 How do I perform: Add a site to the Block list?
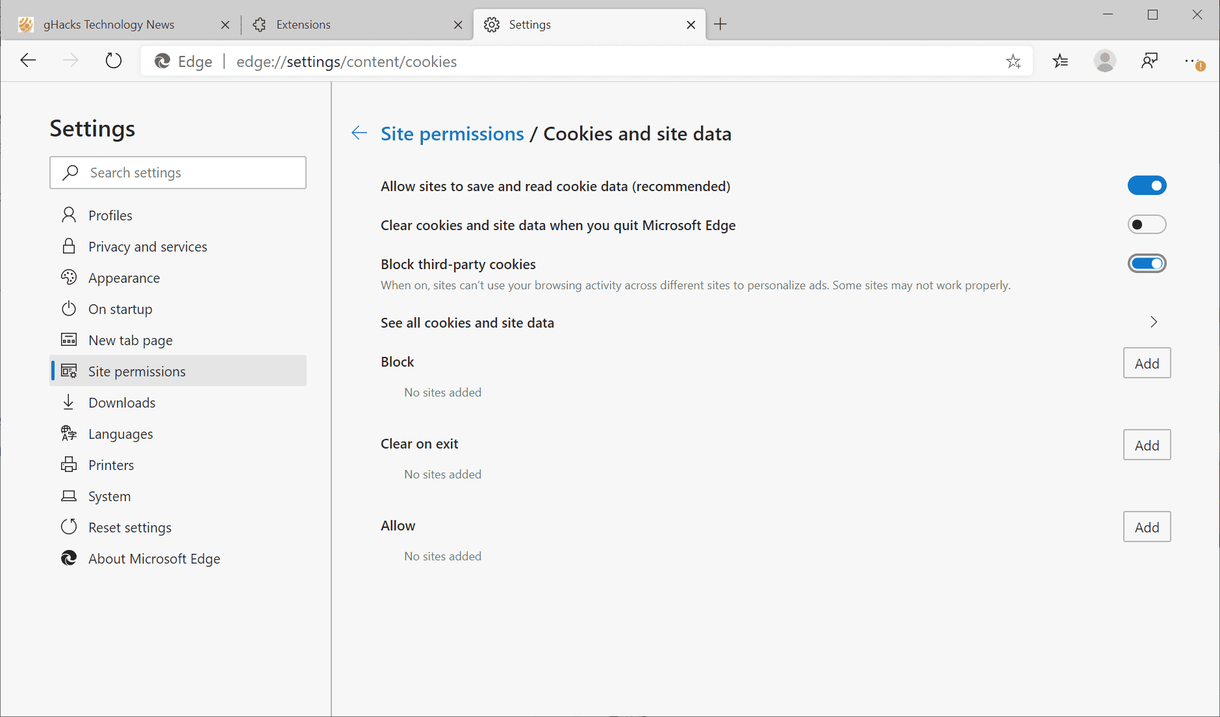click(x=1147, y=363)
